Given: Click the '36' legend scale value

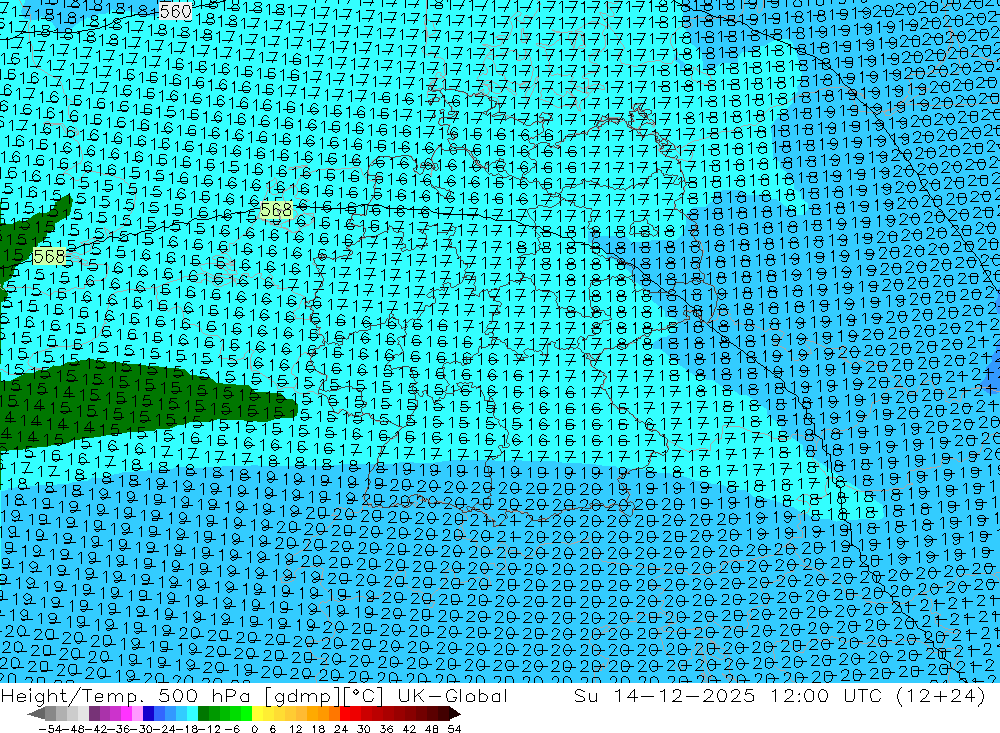Looking at the screenshot, I should [x=386, y=729].
